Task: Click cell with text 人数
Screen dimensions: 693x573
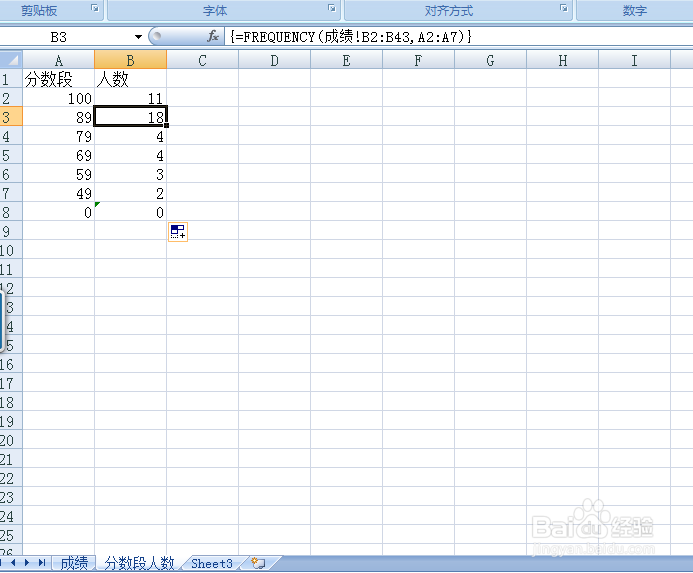Action: pos(130,79)
